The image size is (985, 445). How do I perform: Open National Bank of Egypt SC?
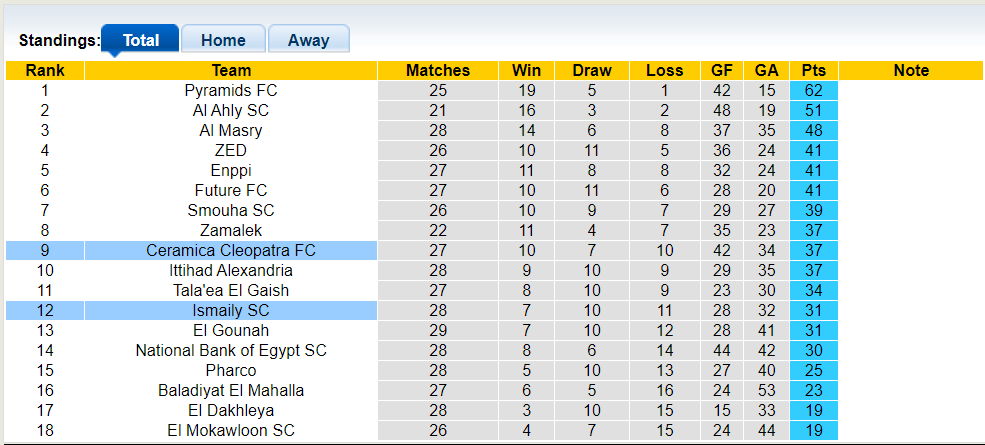231,350
